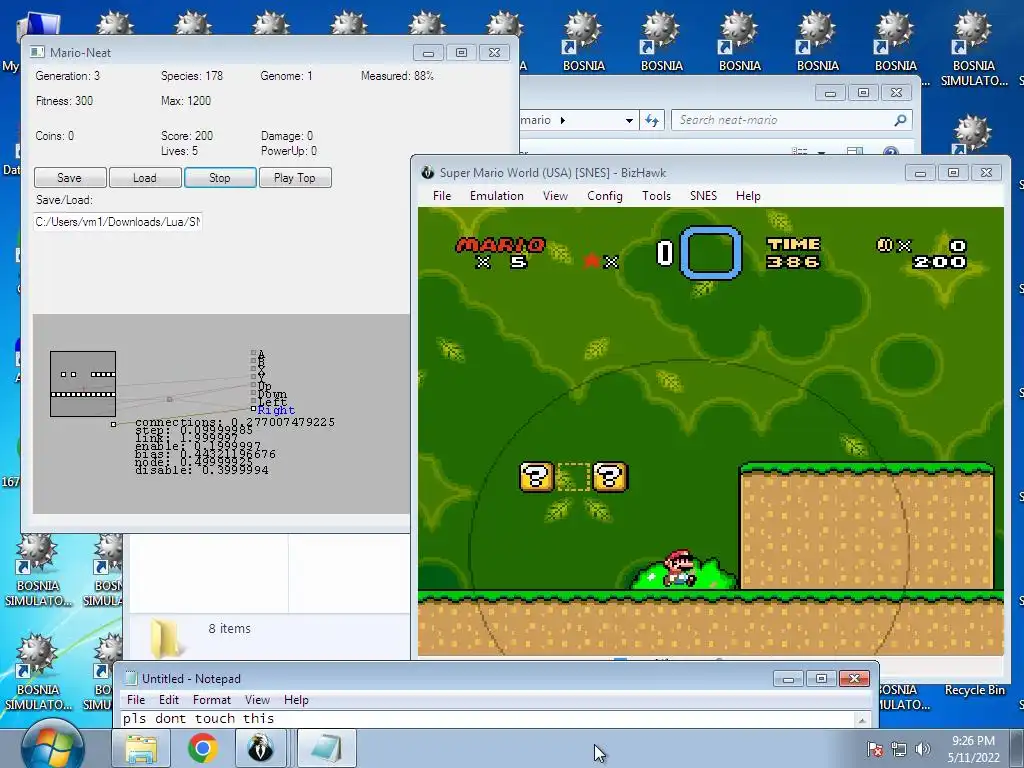Viewport: 1024px width, 768px height.
Task: Click the 'Genome: 1' label
Action: point(286,76)
